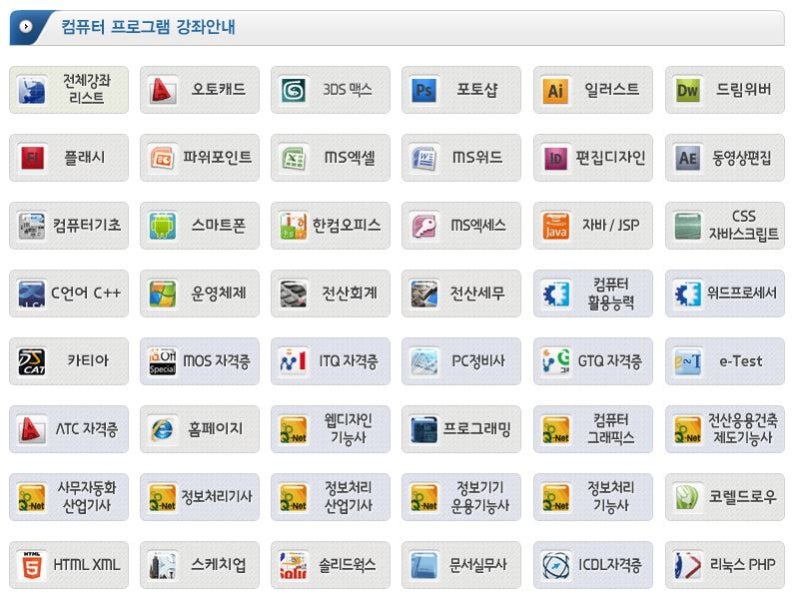Click the Access key icon for MS엑세스

click(424, 226)
